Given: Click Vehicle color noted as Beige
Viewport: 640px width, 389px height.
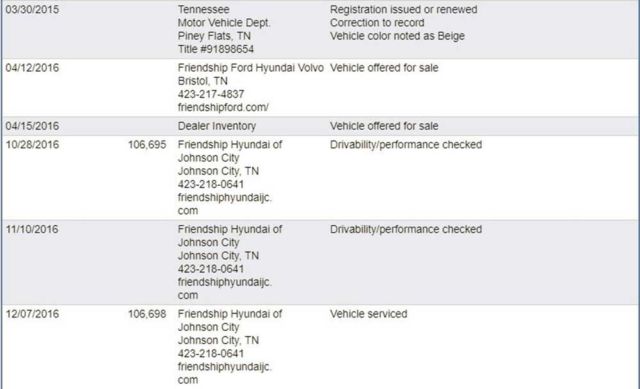Looking at the screenshot, I should tap(397, 36).
